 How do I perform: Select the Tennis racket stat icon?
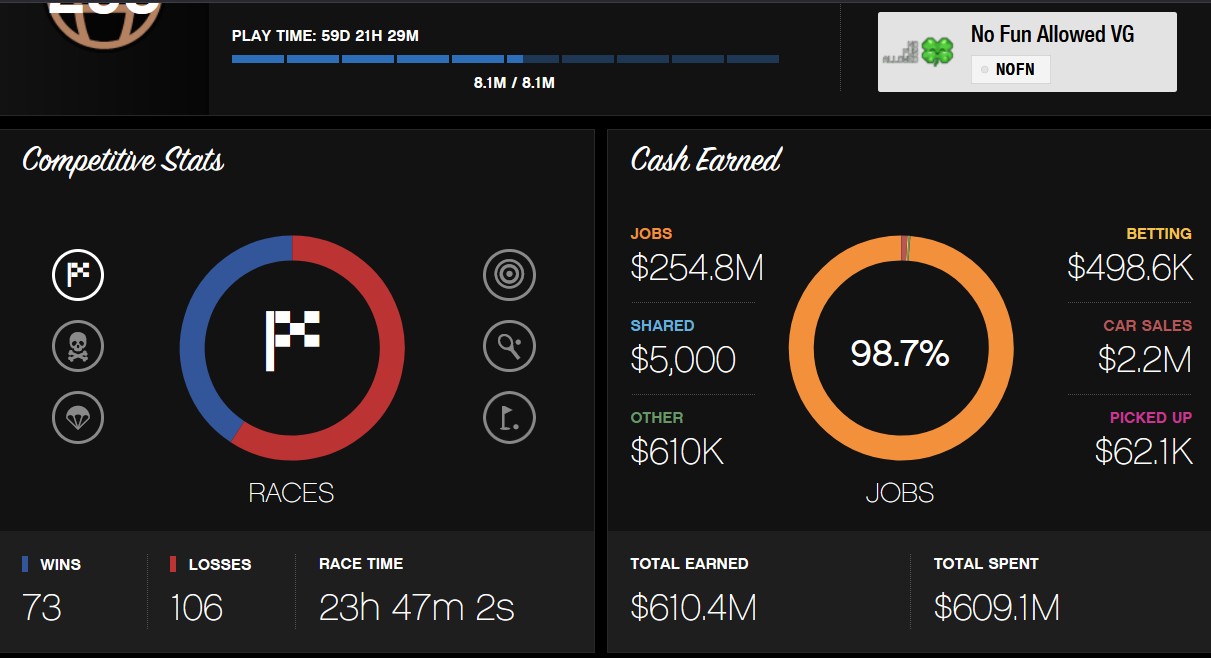click(x=510, y=346)
